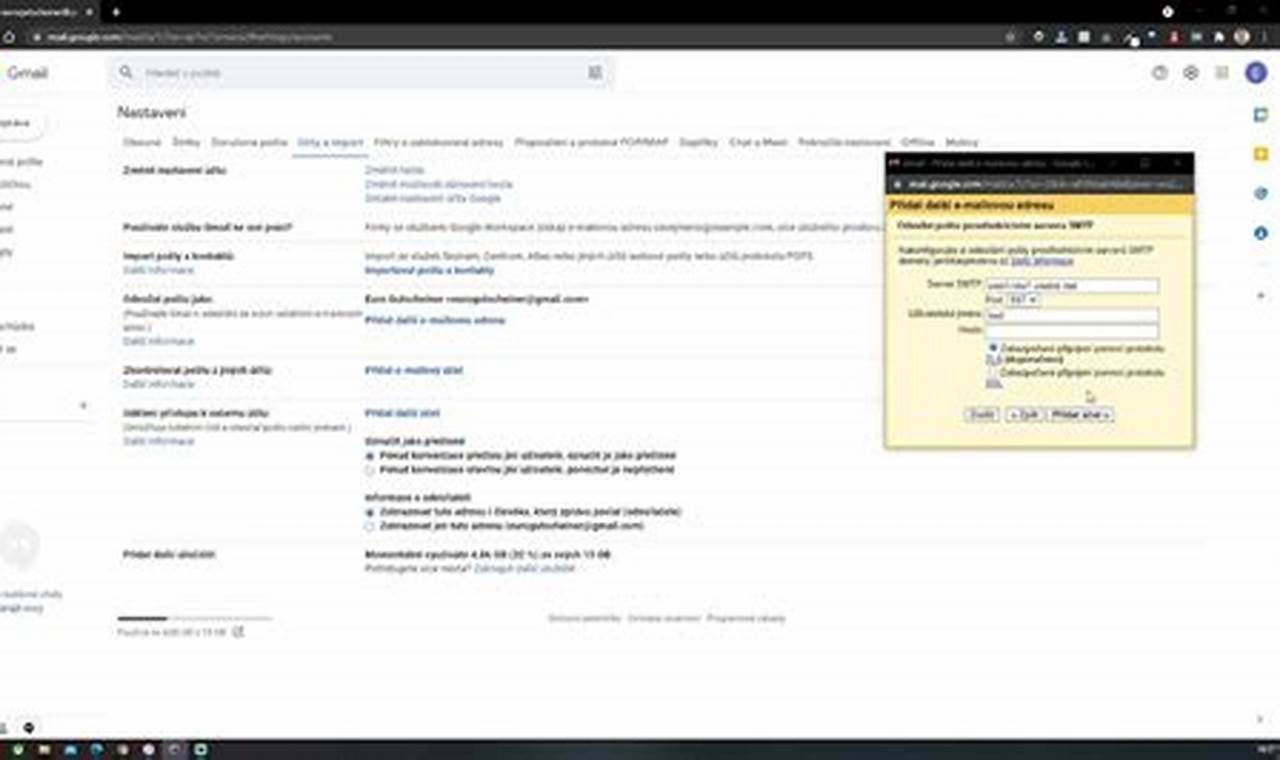This screenshot has width=1280, height=760.
Task: Open Filtry a zablokované adresy tab
Action: tap(439, 143)
